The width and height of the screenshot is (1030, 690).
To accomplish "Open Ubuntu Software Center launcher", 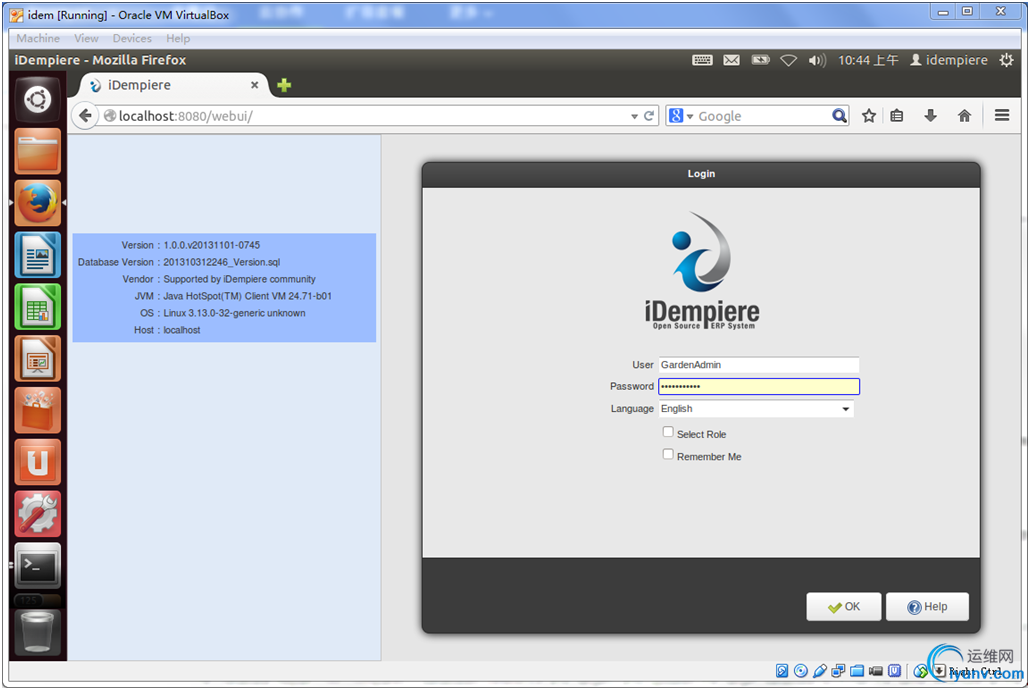I will [x=37, y=411].
